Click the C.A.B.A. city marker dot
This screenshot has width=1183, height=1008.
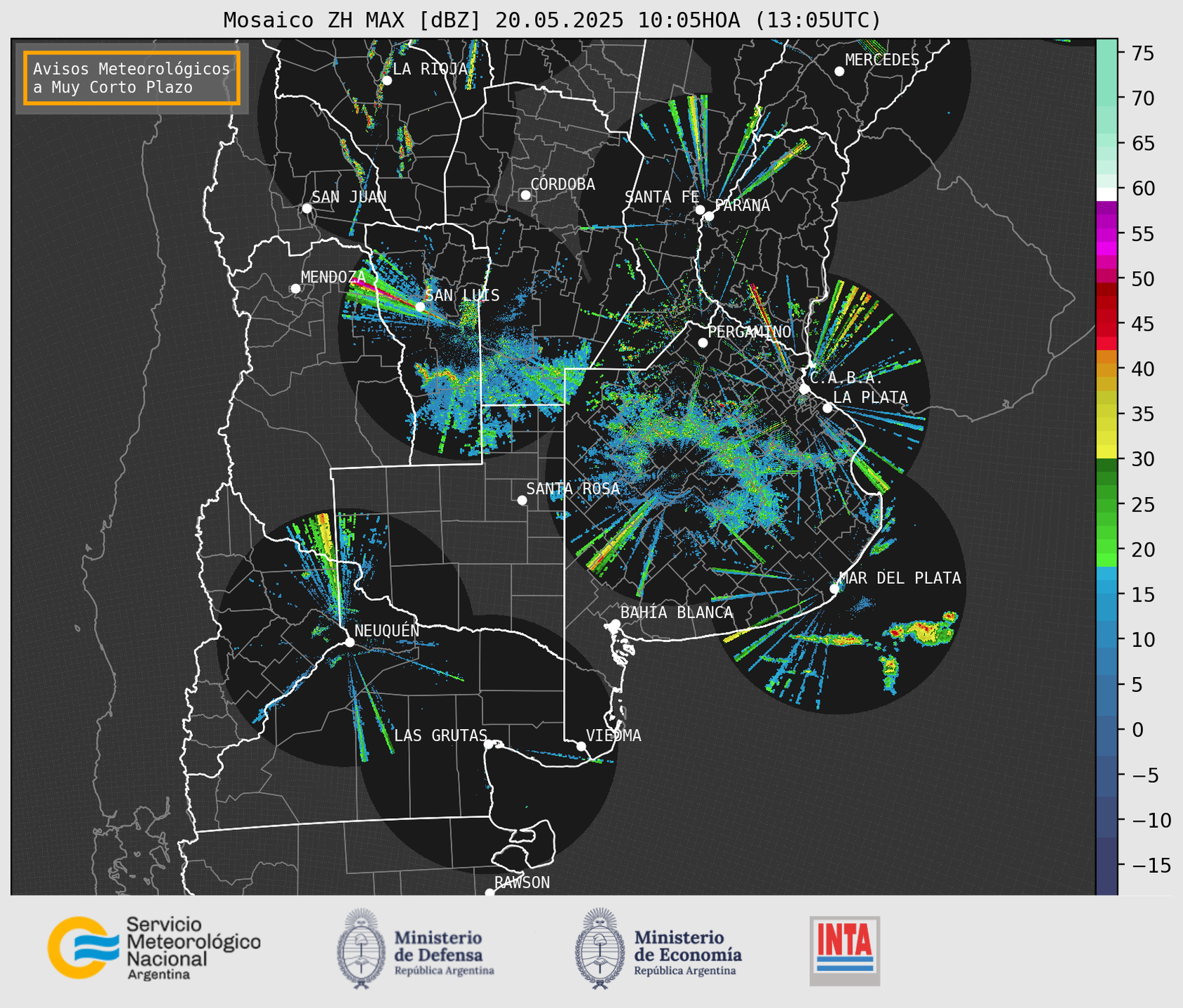804,388
